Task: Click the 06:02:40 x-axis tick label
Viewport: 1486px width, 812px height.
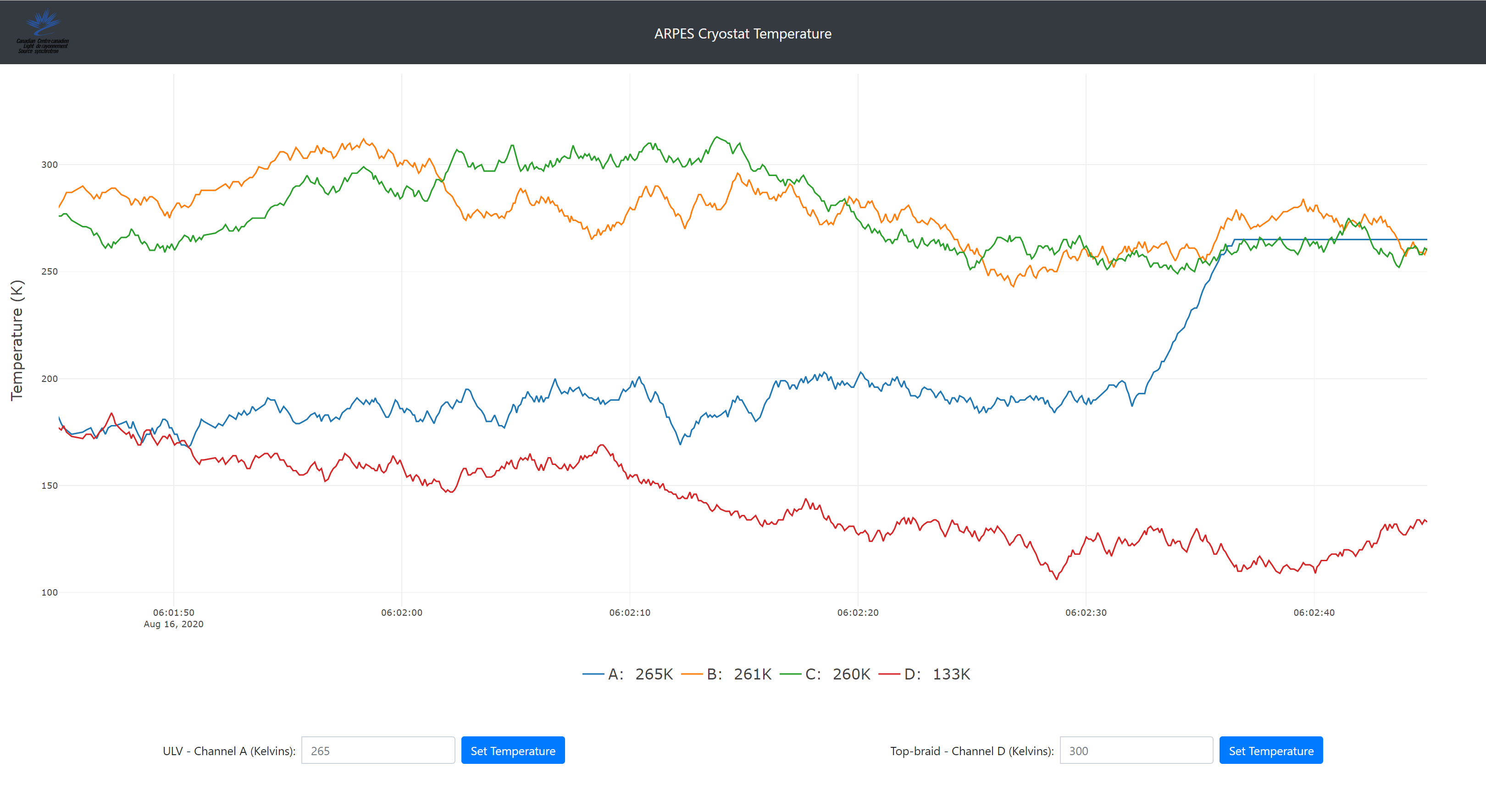Action: point(1314,613)
